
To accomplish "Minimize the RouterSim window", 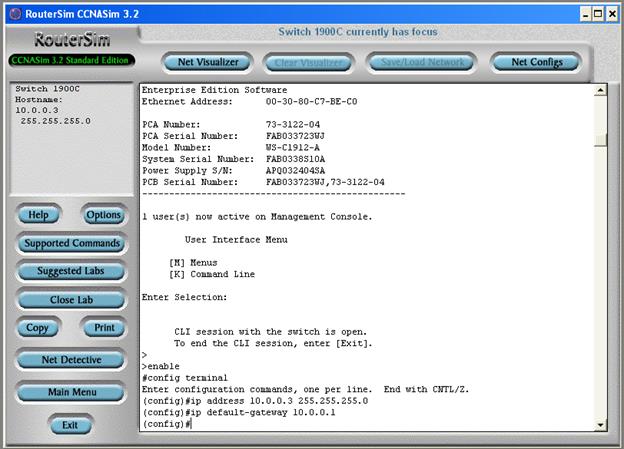I will click(x=584, y=12).
